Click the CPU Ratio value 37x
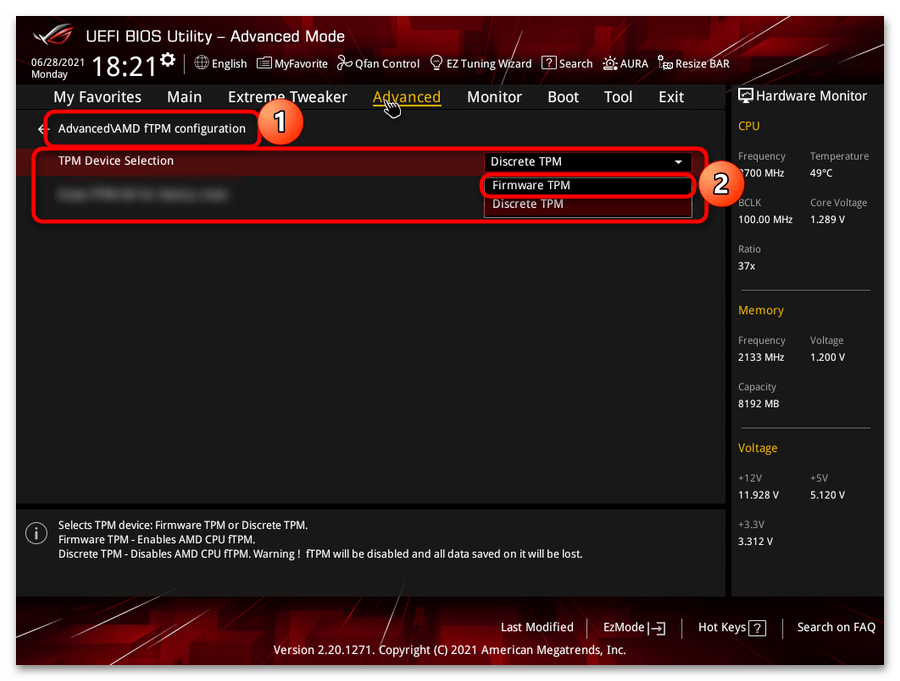 746,266
